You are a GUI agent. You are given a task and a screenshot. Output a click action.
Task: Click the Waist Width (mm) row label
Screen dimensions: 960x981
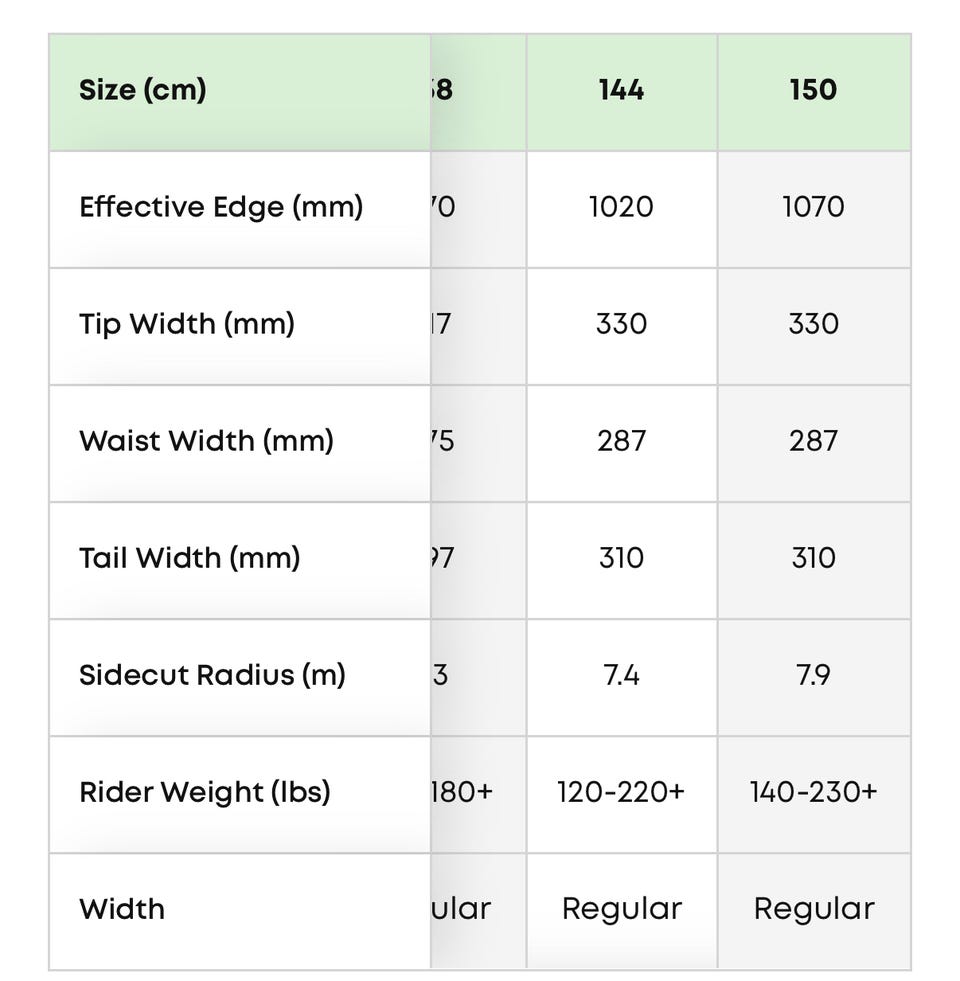click(206, 441)
